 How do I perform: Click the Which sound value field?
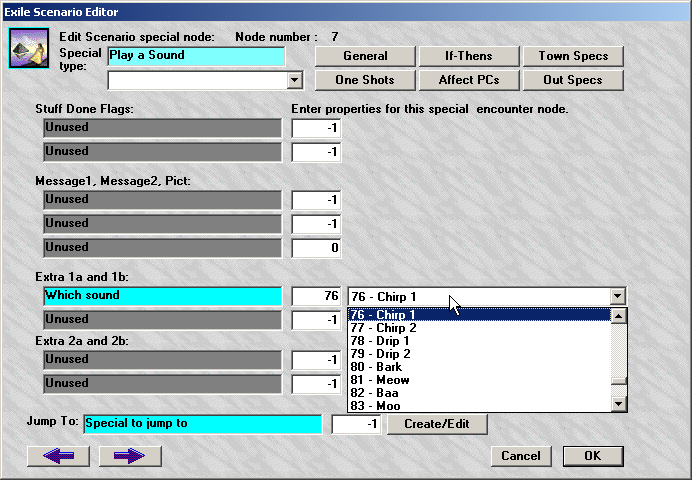click(x=316, y=296)
